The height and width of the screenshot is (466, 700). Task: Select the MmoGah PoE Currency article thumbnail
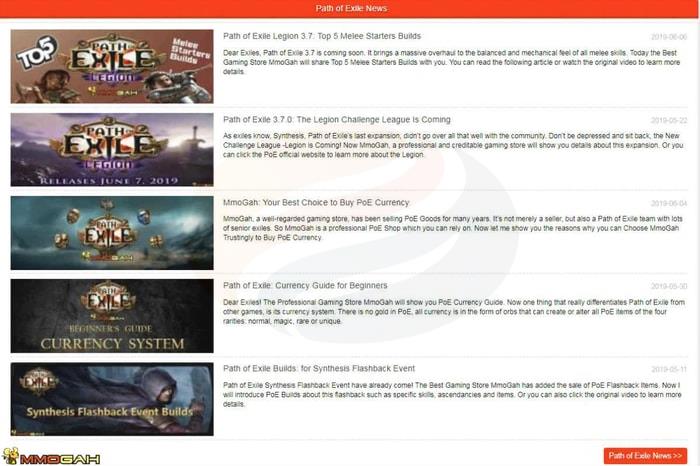point(111,233)
